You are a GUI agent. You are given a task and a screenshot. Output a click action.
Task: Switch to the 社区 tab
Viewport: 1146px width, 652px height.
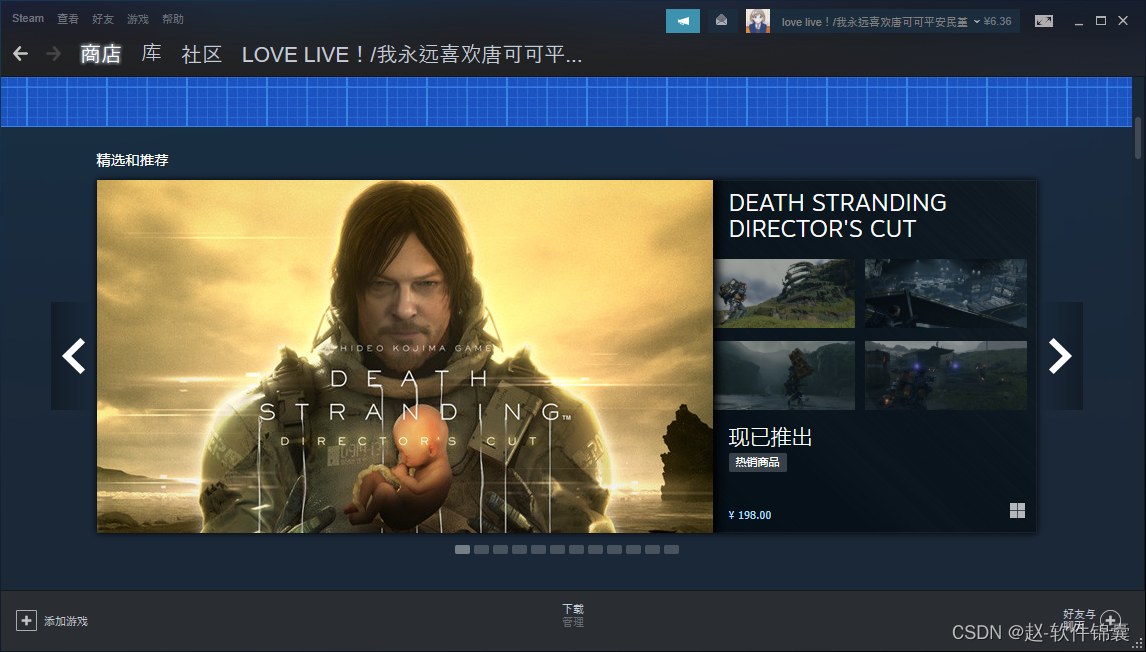tap(202, 54)
